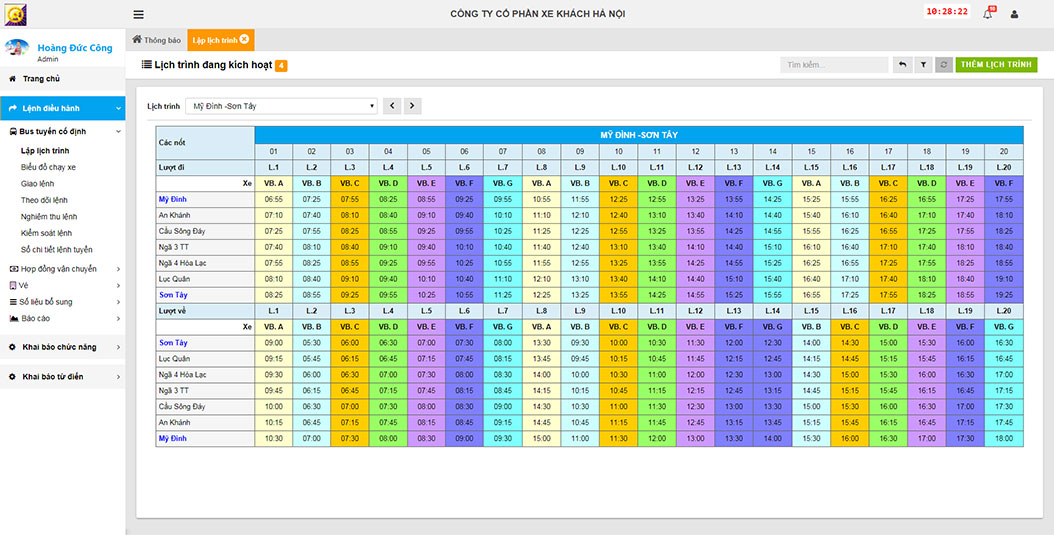Toggle the hamburger sidebar menu

point(138,14)
